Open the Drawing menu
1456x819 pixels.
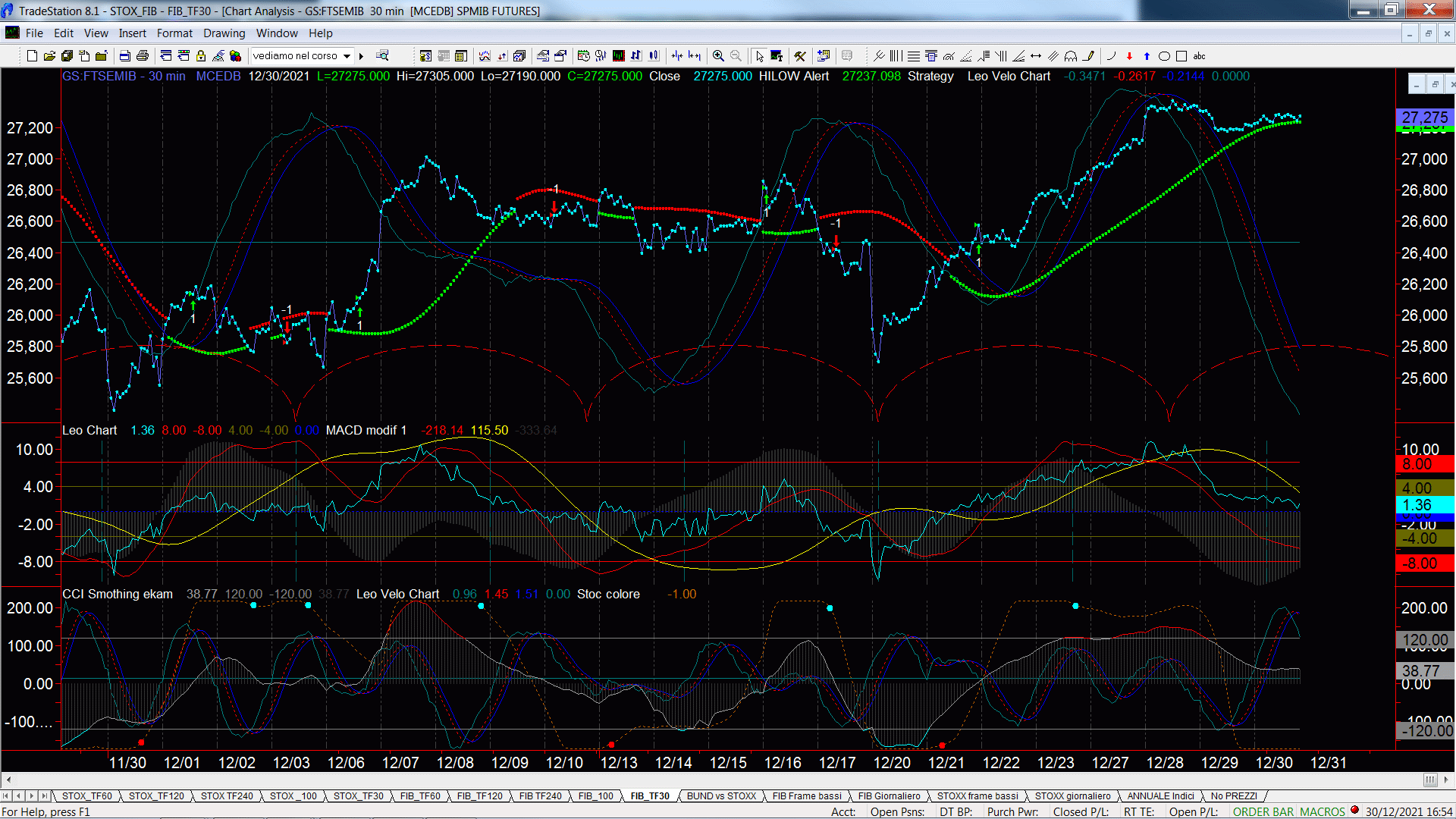[x=224, y=33]
